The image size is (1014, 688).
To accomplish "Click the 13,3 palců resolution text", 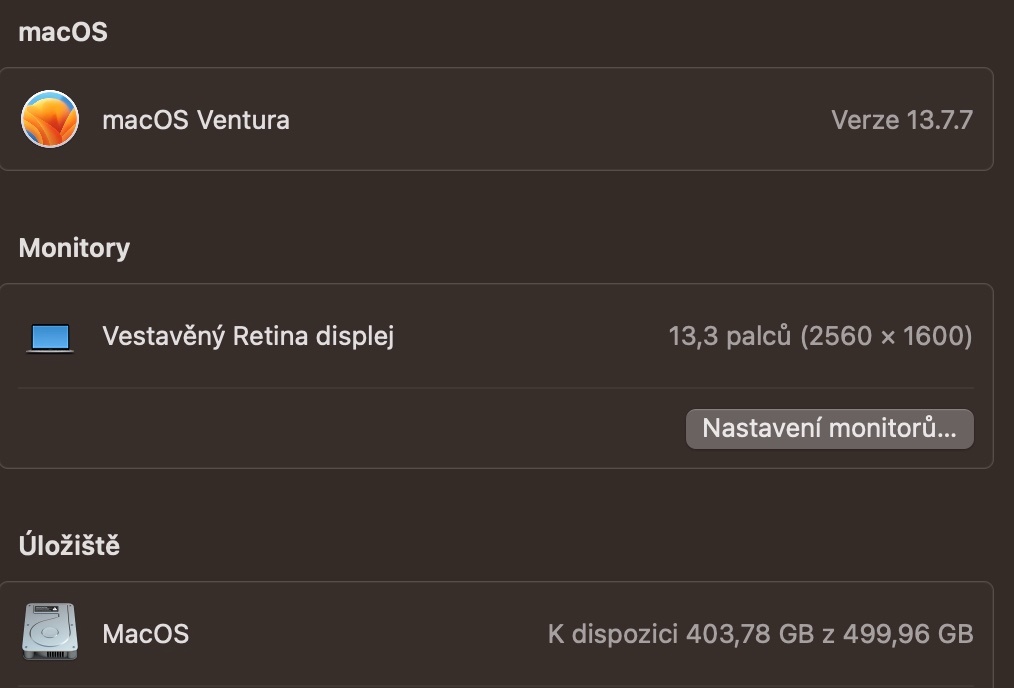I will point(822,337).
